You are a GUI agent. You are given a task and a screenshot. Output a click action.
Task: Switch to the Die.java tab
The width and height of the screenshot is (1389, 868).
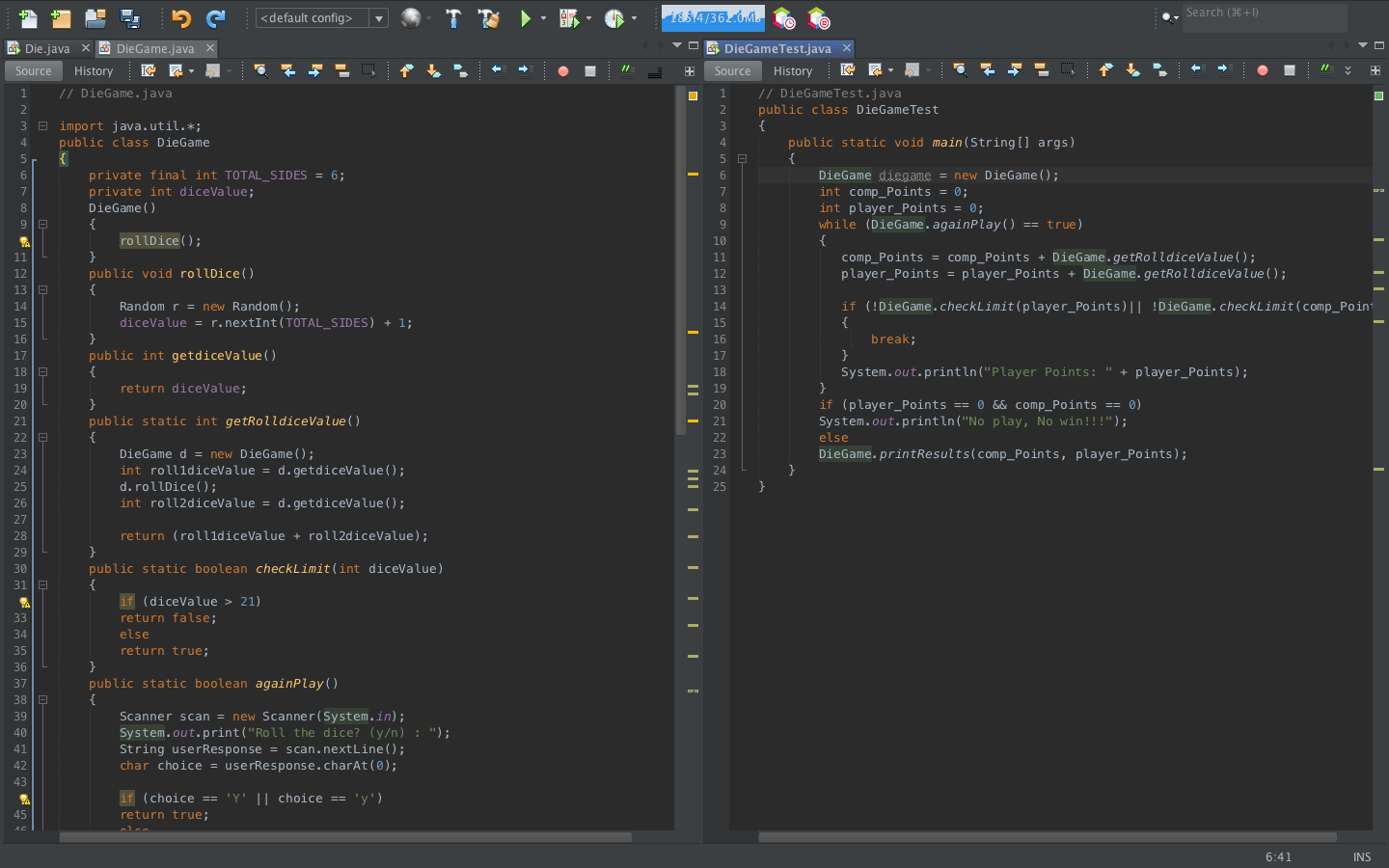tap(47, 48)
